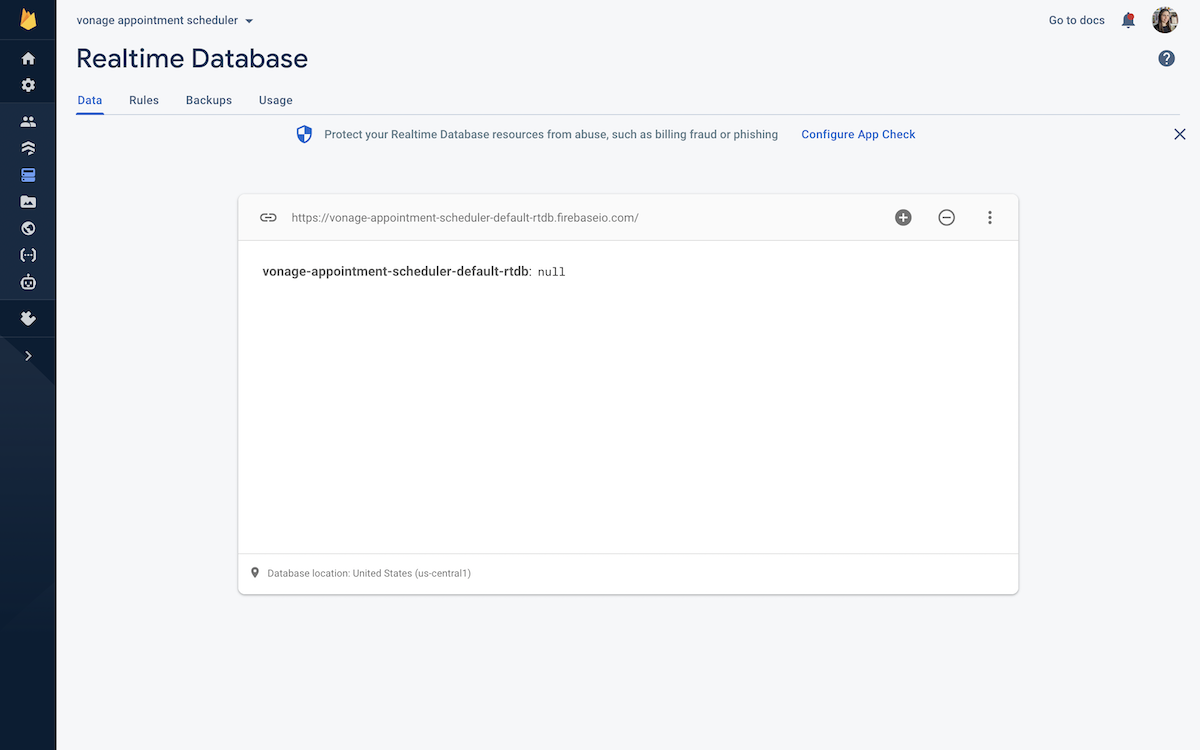
Task: Open the vonage appointment scheduler project dropdown
Action: (x=165, y=20)
